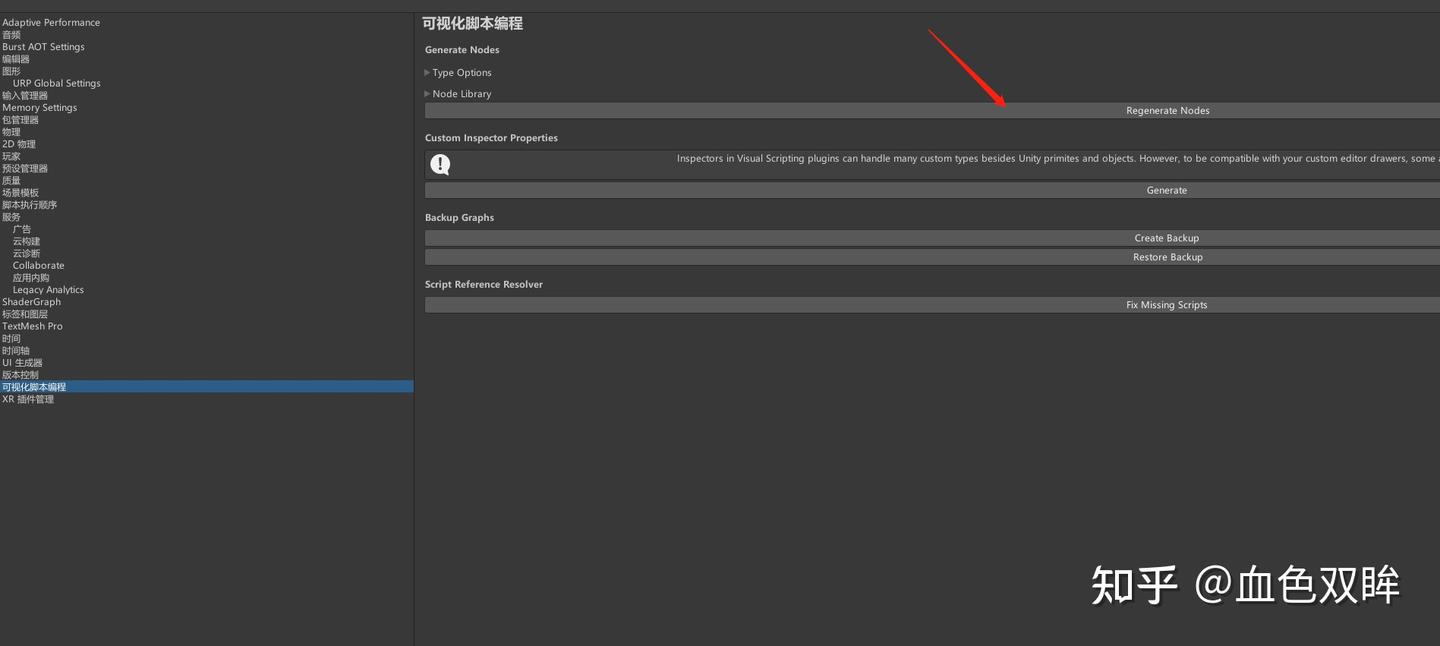This screenshot has width=1440, height=646.
Task: Open Memory Settings
Action: click(39, 107)
